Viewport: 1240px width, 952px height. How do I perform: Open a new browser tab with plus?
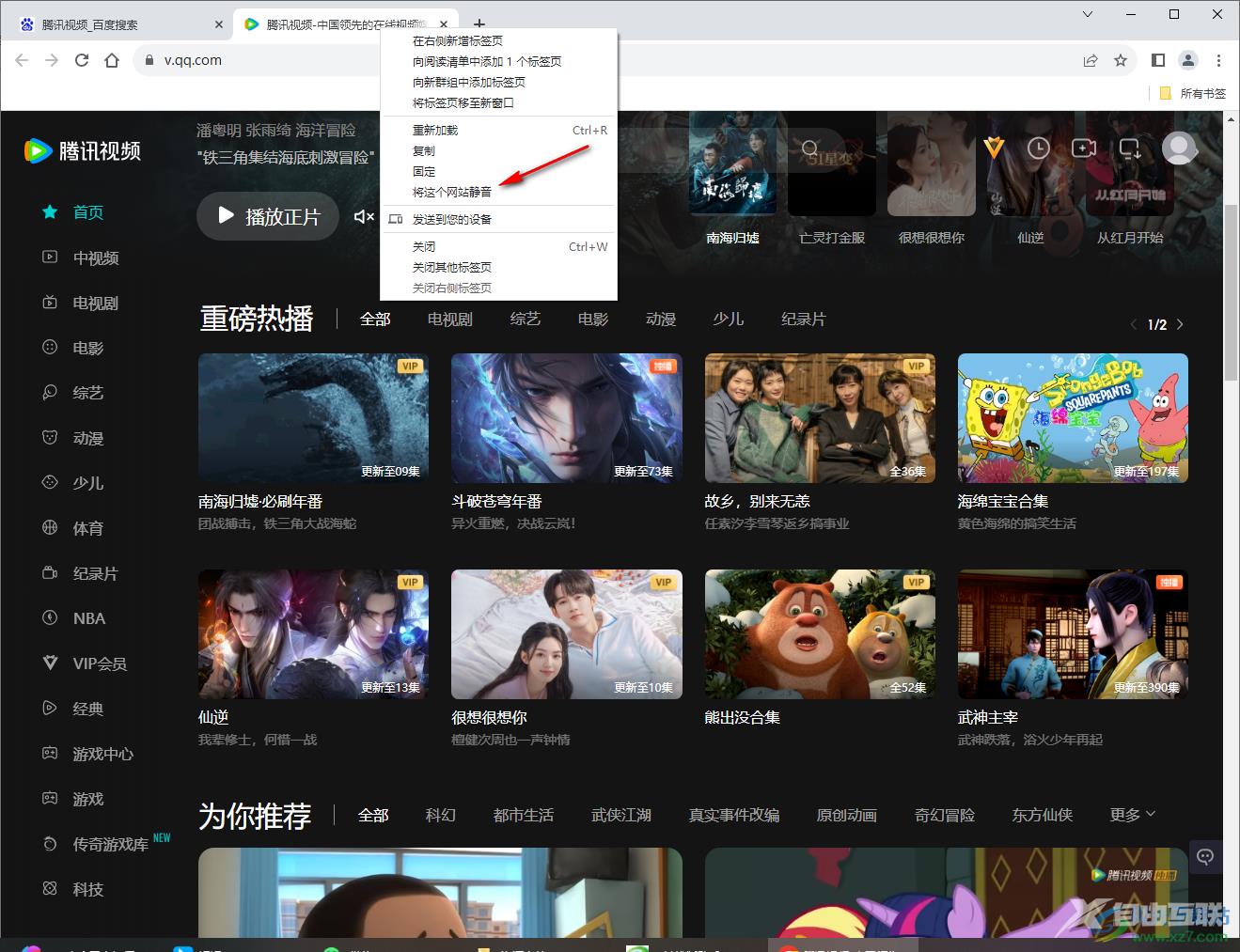coord(479,24)
